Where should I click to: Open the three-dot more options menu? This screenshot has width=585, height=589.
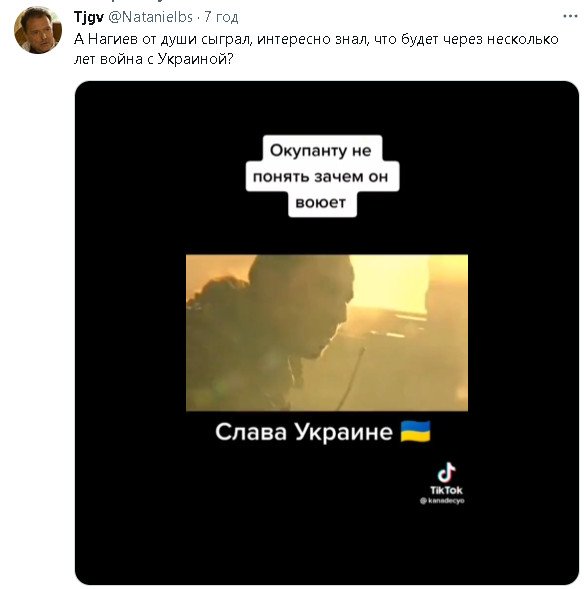tap(570, 17)
